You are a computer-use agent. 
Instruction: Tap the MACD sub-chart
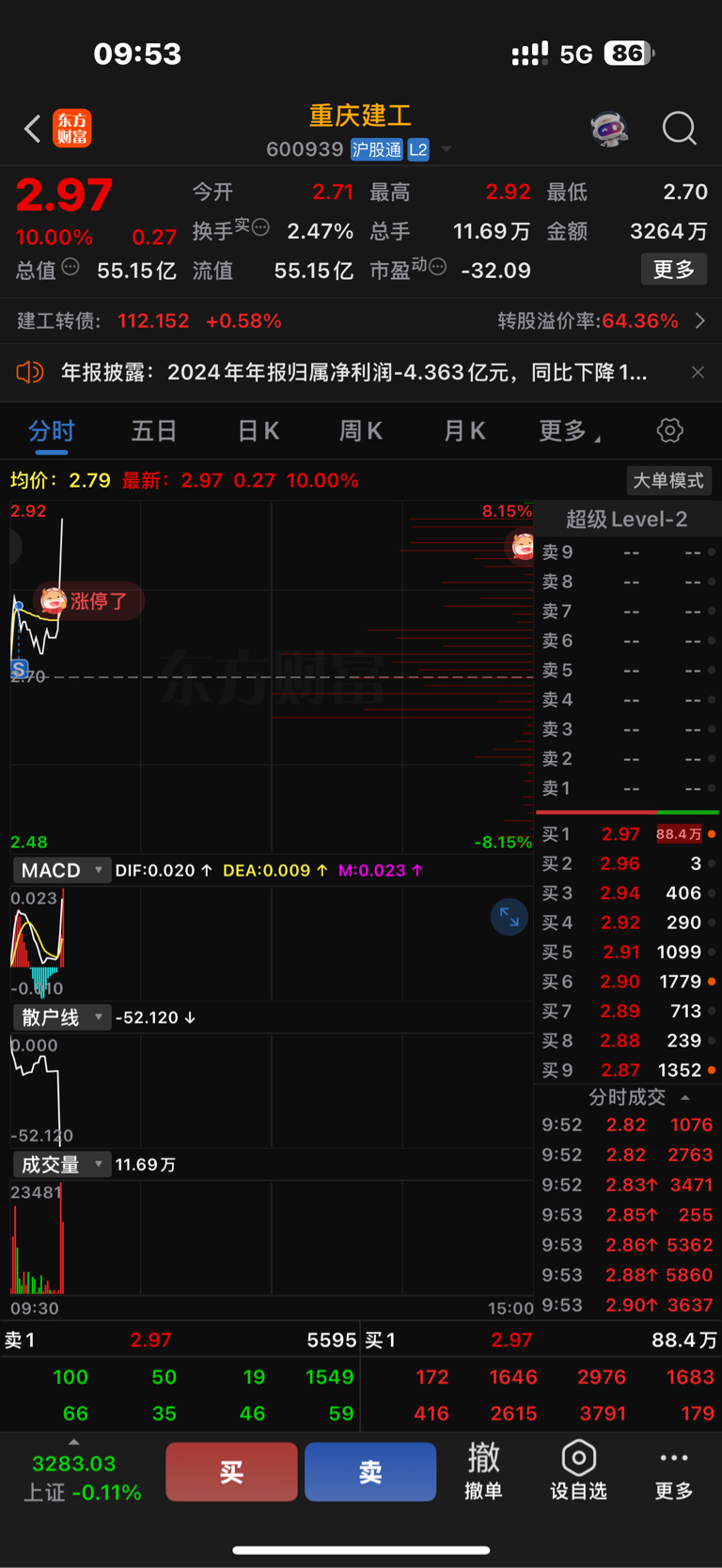pos(271,942)
